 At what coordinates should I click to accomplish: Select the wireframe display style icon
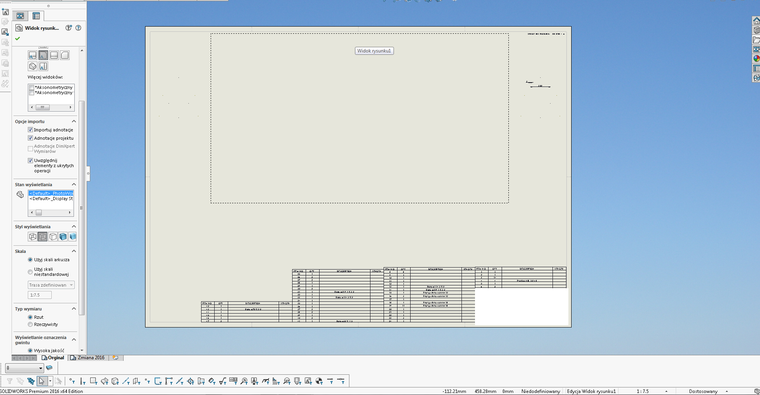click(32, 237)
